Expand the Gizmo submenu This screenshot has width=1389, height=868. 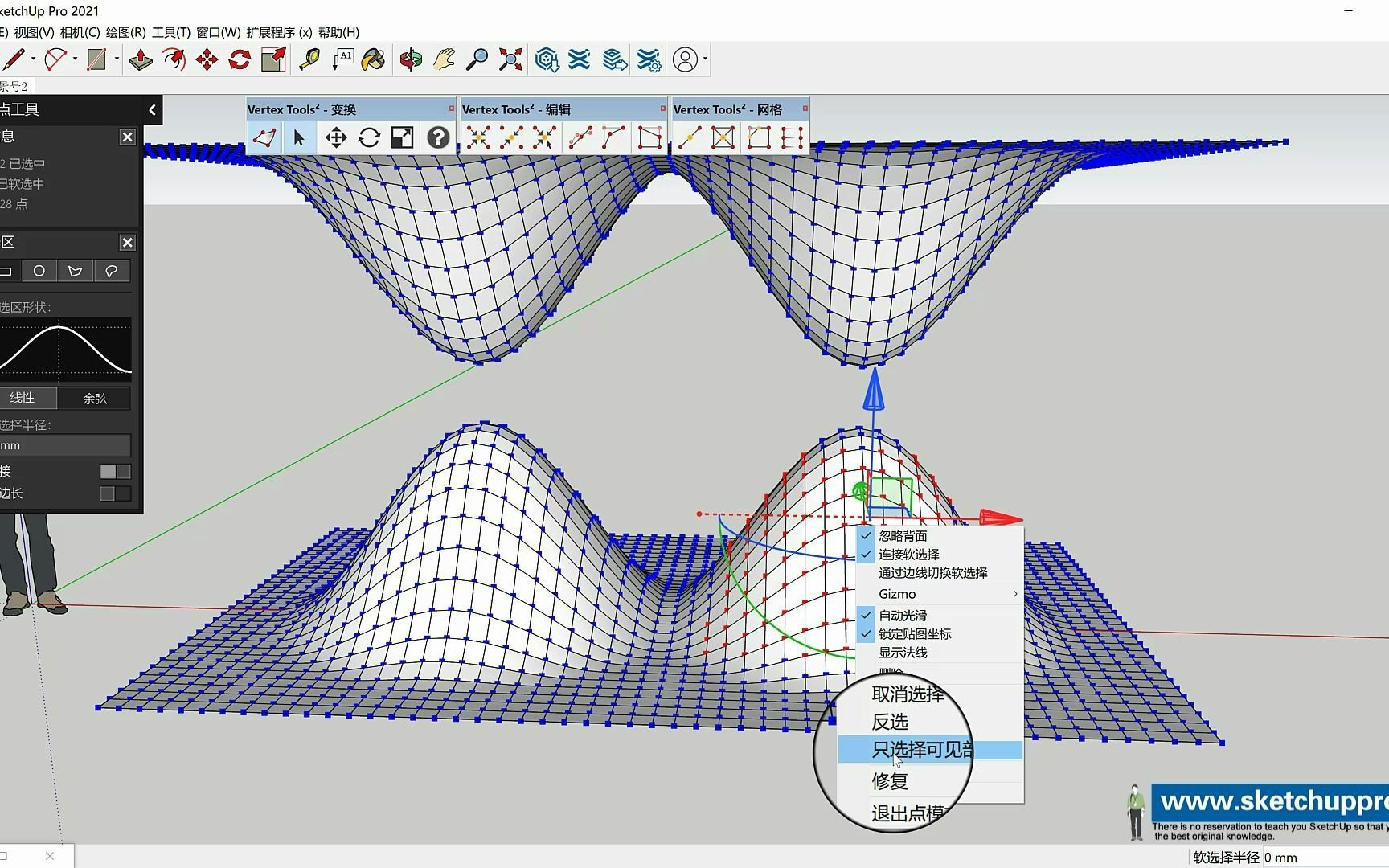click(x=940, y=594)
